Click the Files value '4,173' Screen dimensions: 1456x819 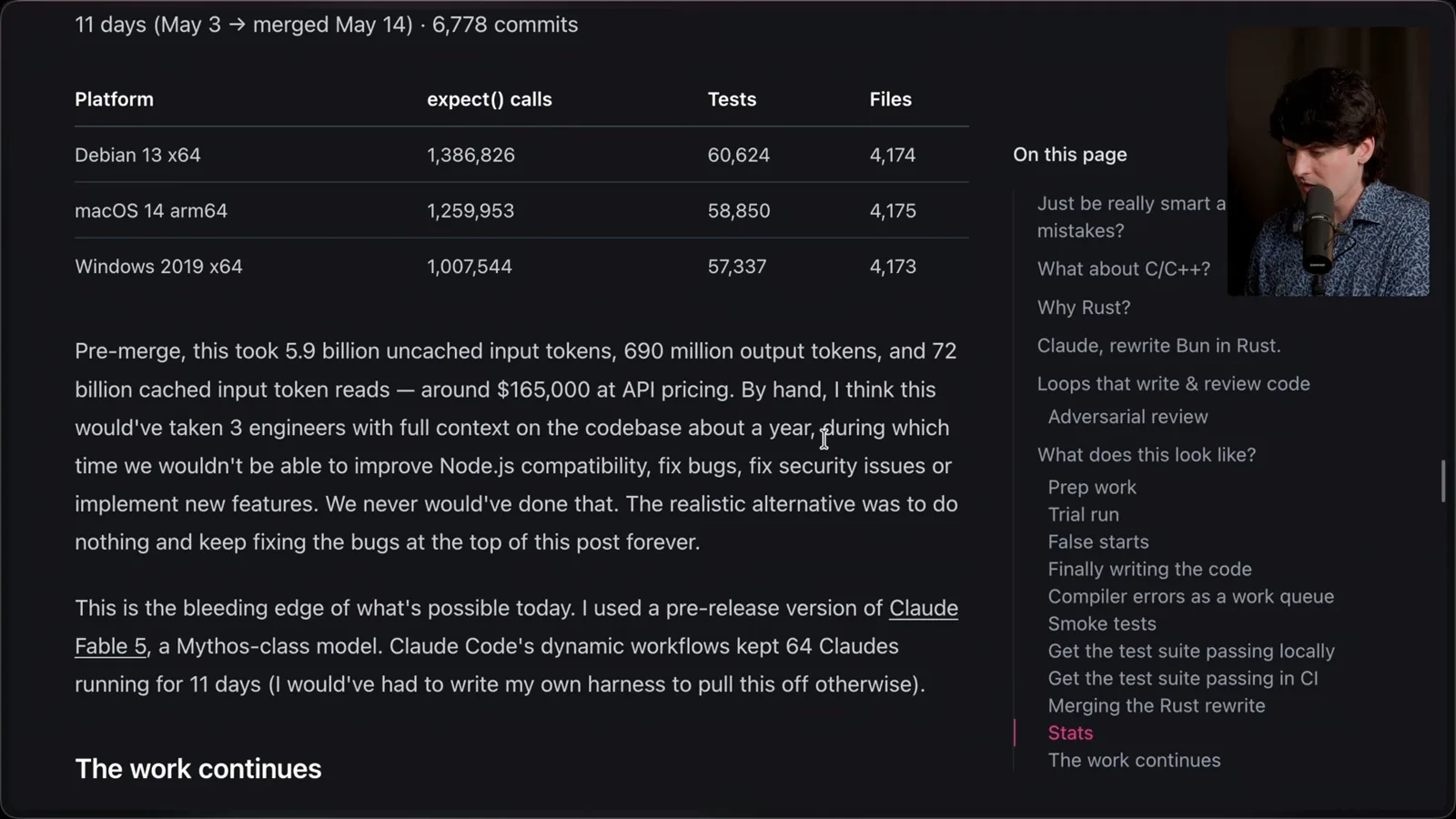point(893,267)
